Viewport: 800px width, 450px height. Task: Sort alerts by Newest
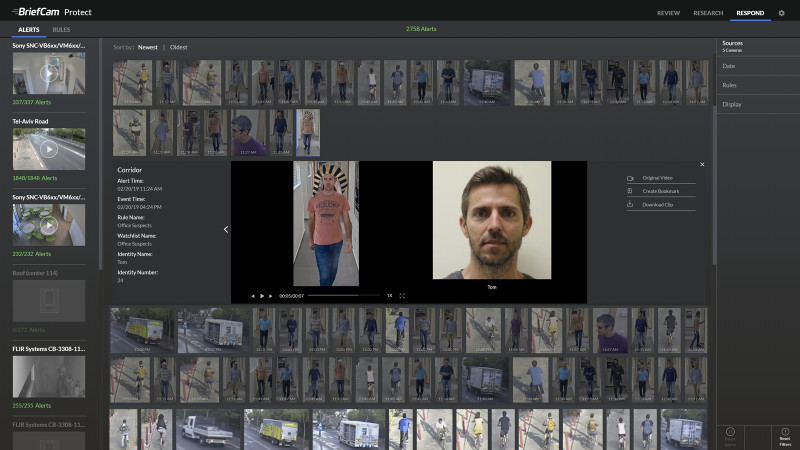pos(148,47)
